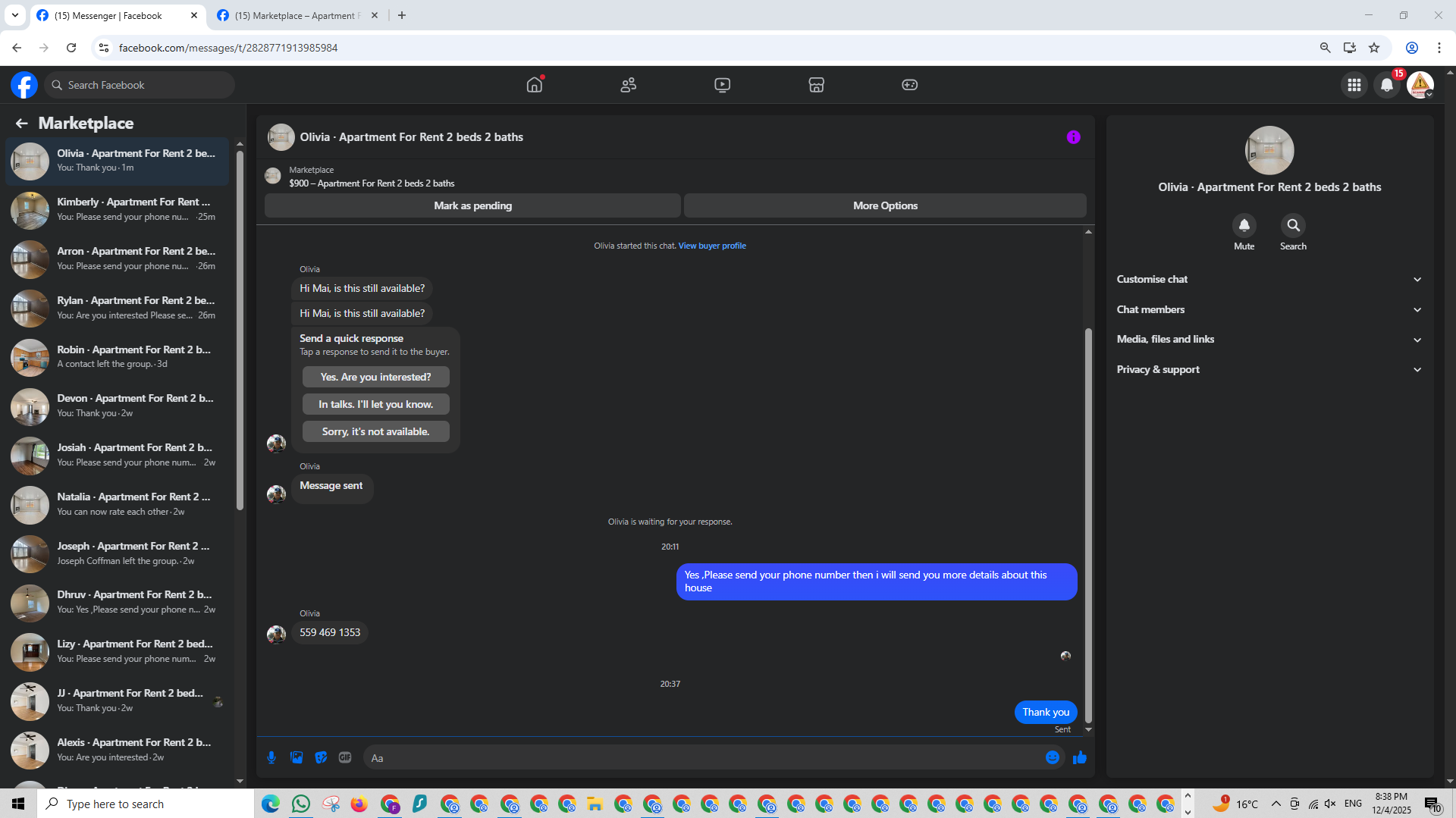The height and width of the screenshot is (818, 1456).
Task: Open the Gaming icon in top navigation
Action: coord(909,85)
